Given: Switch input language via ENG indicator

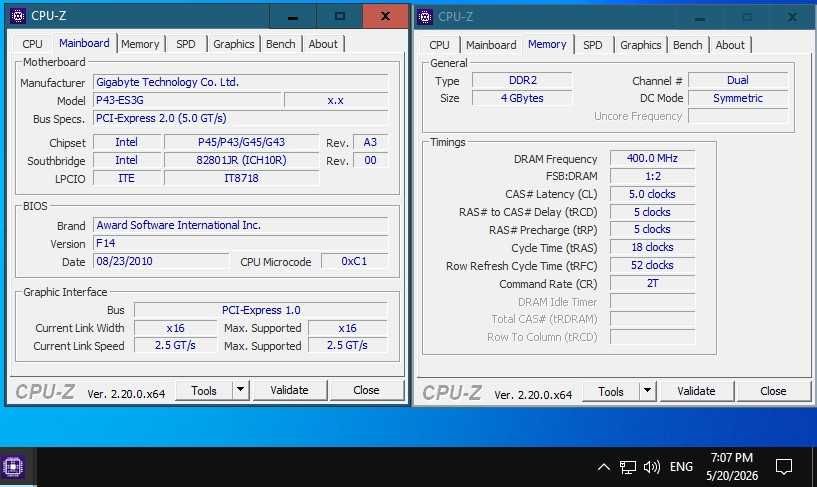Looking at the screenshot, I should point(681,467).
